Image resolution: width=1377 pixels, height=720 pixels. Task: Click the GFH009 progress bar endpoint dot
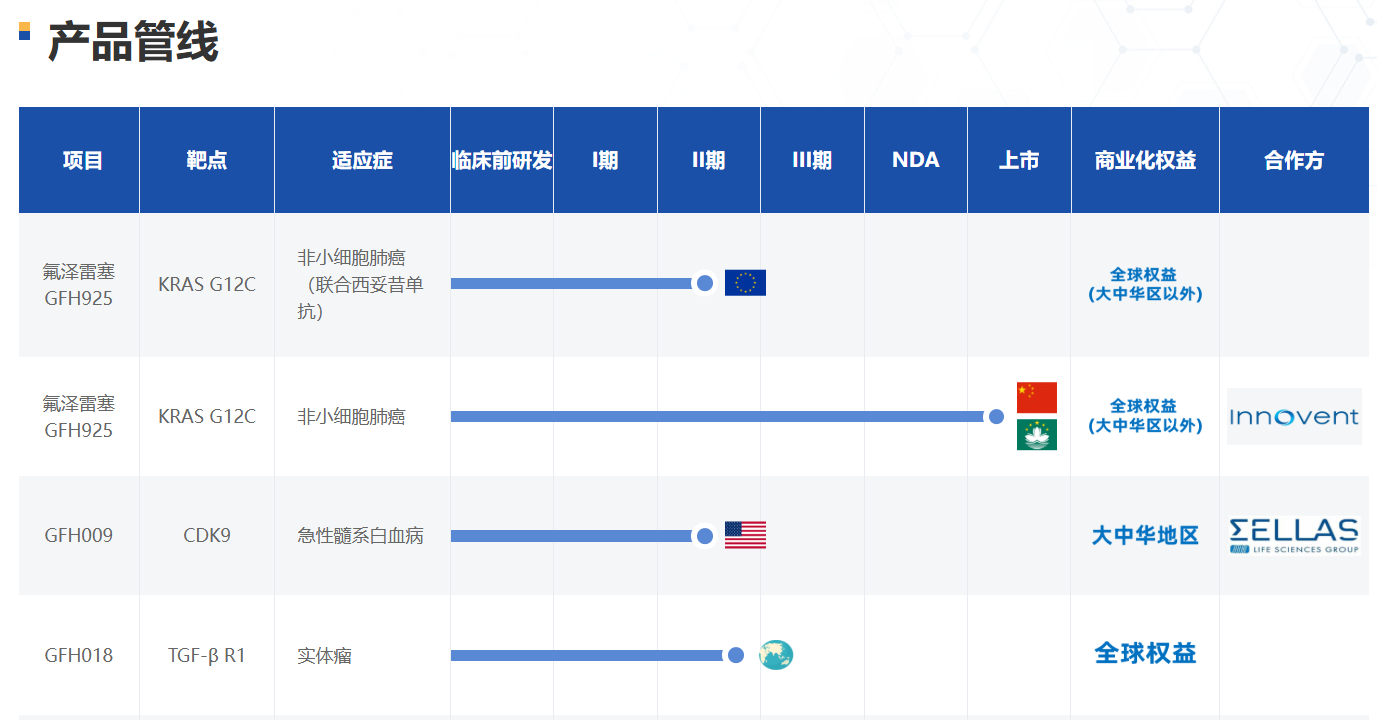pyautogui.click(x=704, y=536)
